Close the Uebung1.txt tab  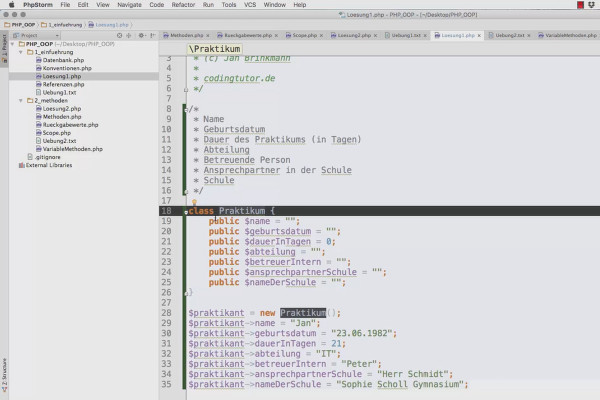tap(425, 36)
